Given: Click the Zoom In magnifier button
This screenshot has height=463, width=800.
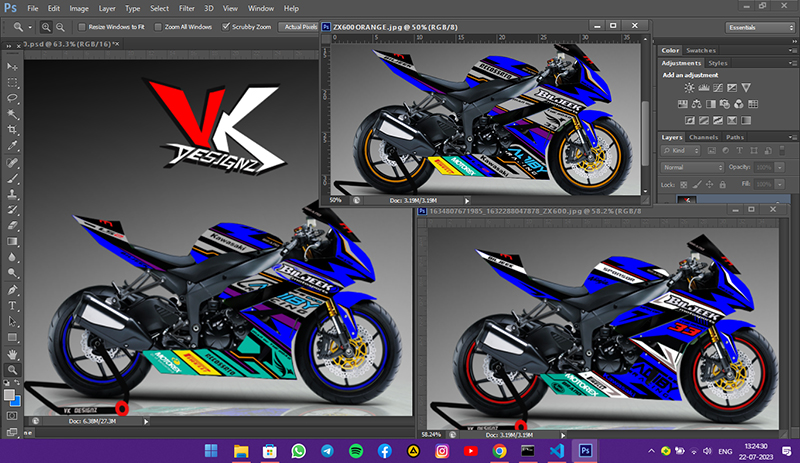Looking at the screenshot, I should click(46, 27).
